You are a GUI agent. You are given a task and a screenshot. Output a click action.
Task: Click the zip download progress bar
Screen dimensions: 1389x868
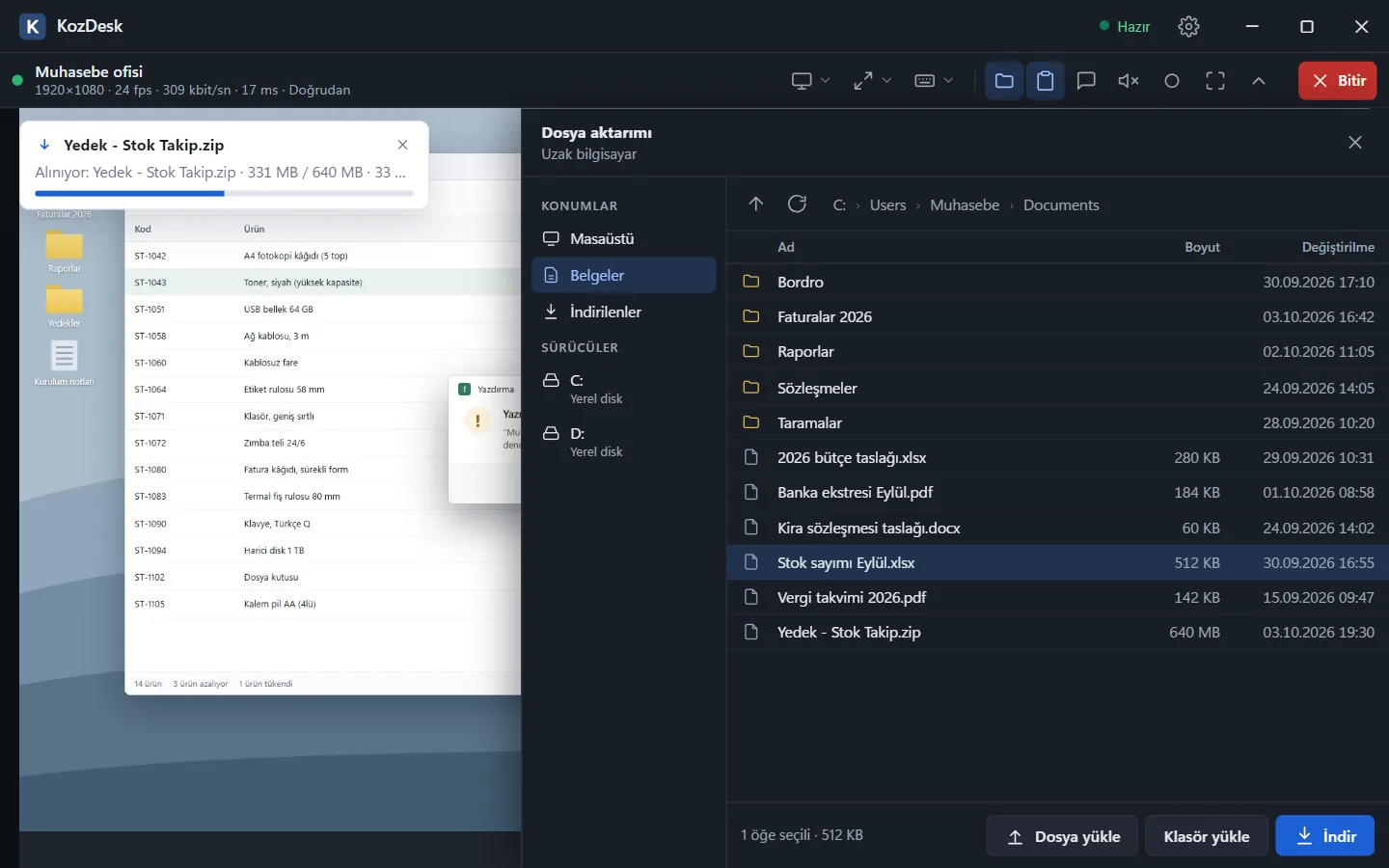click(224, 194)
